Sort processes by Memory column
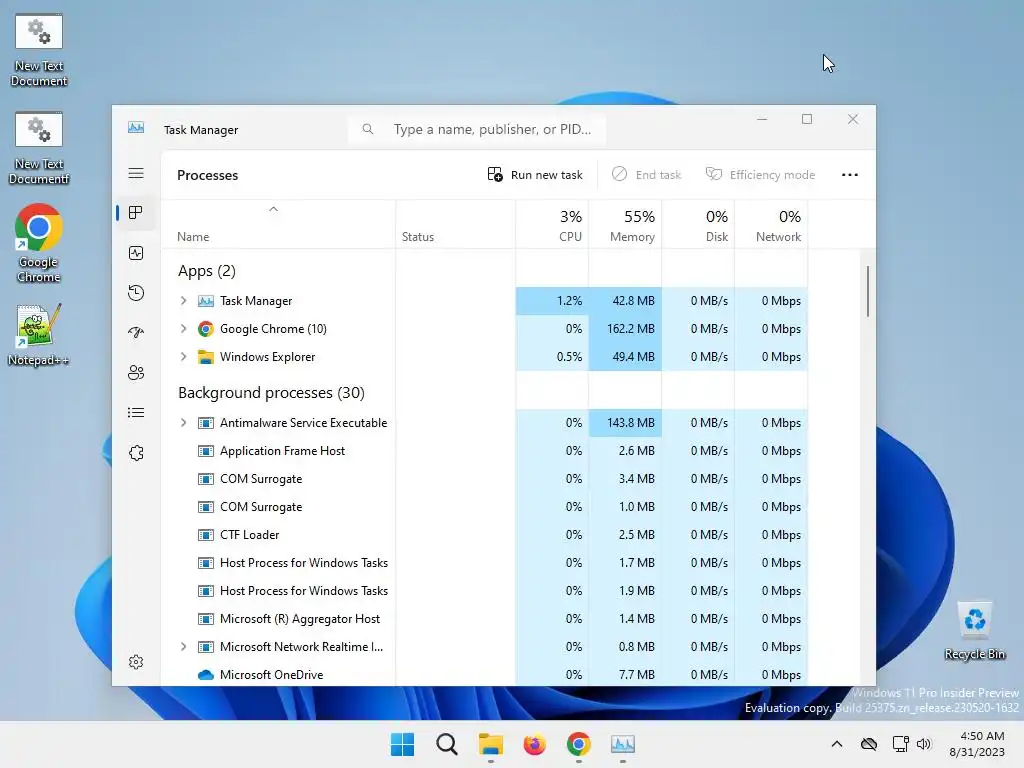The width and height of the screenshot is (1024, 768). 625,225
